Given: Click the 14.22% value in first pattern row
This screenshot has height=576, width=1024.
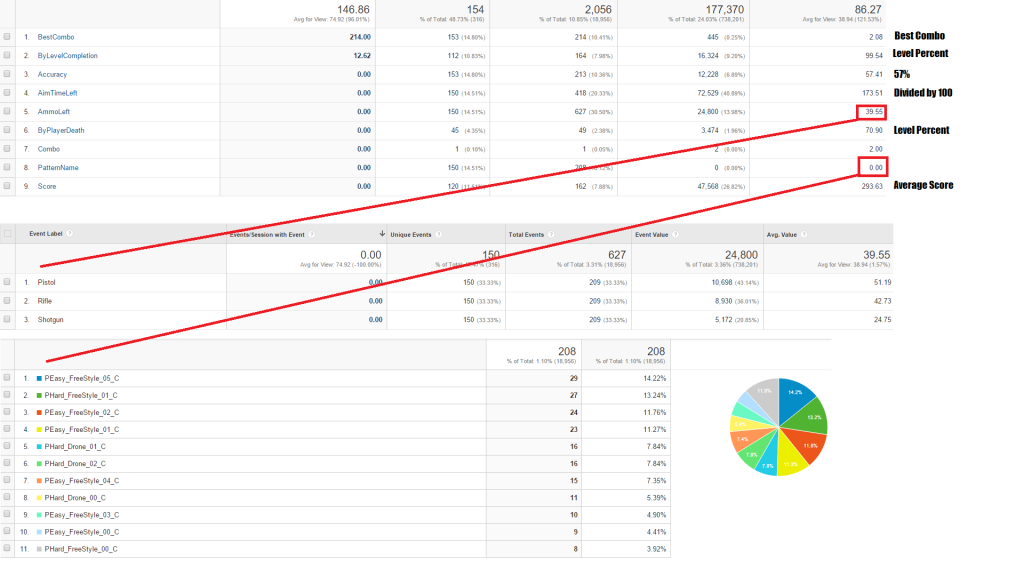Looking at the screenshot, I should tap(654, 378).
